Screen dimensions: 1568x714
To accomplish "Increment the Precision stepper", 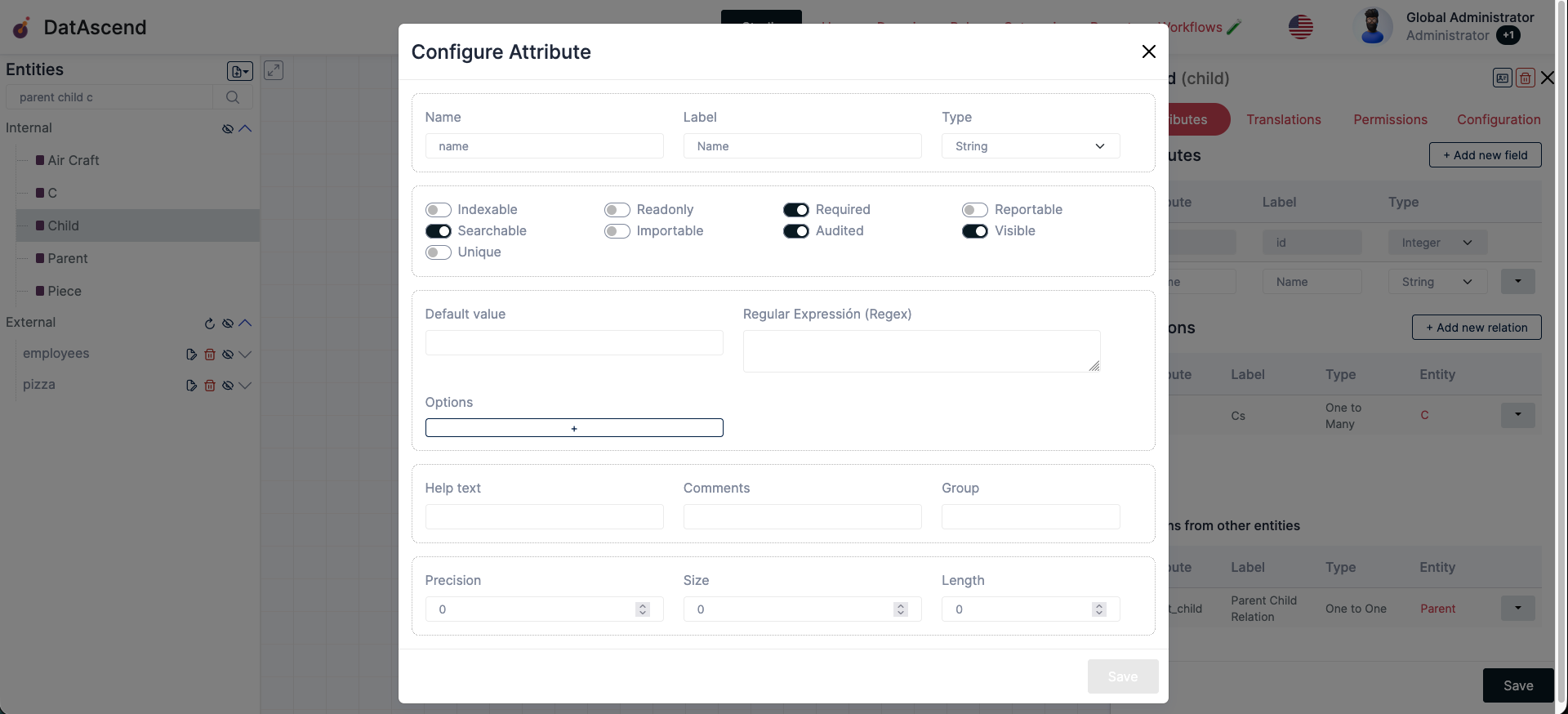I will tap(643, 606).
